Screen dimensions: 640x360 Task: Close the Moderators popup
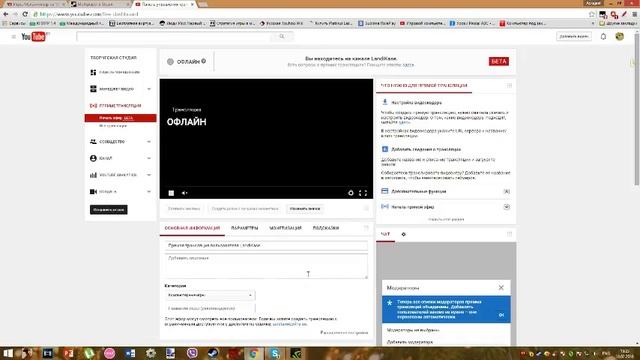501,288
